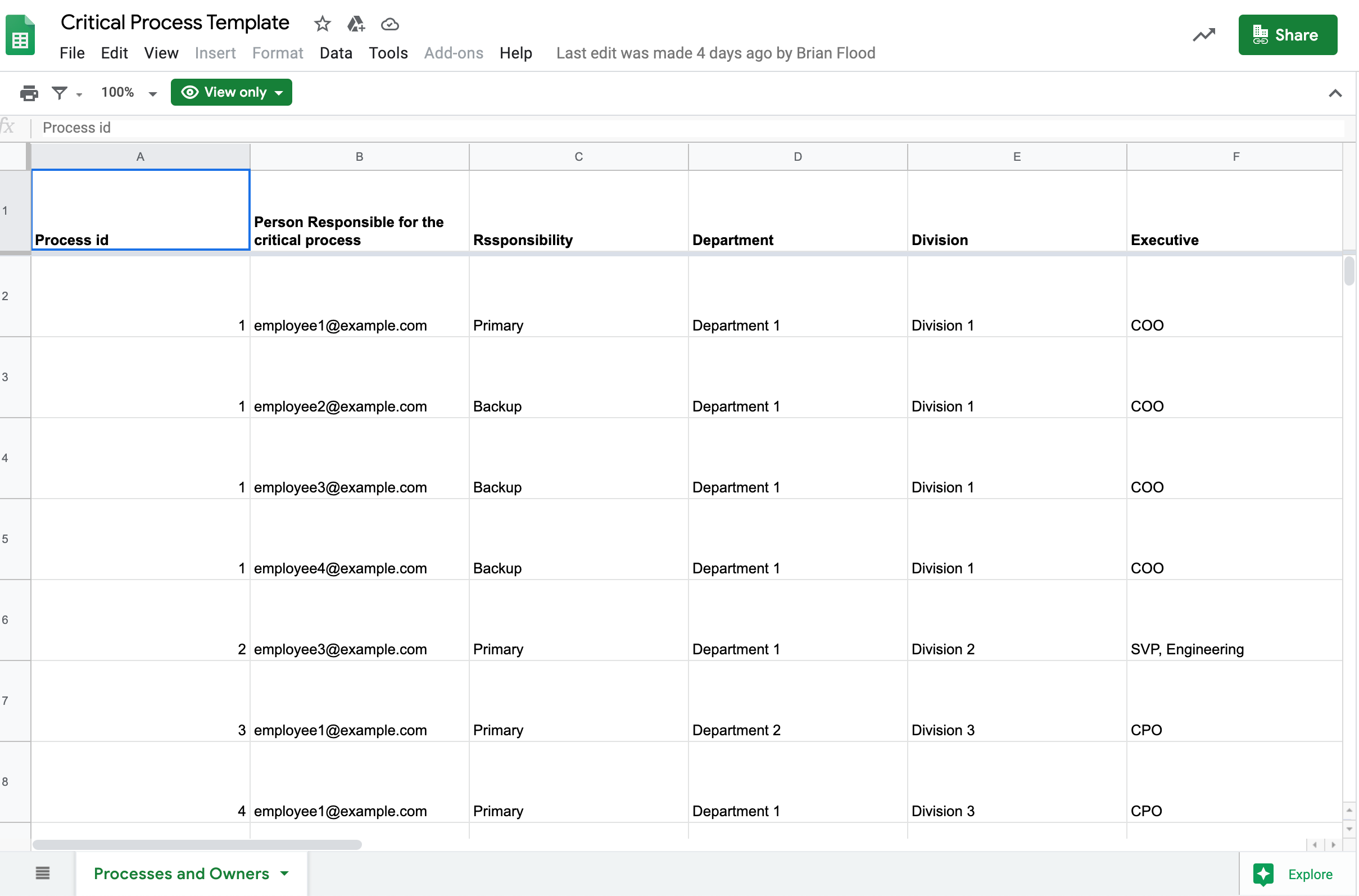Open the Data menu
This screenshot has height=896, width=1359.
[336, 53]
